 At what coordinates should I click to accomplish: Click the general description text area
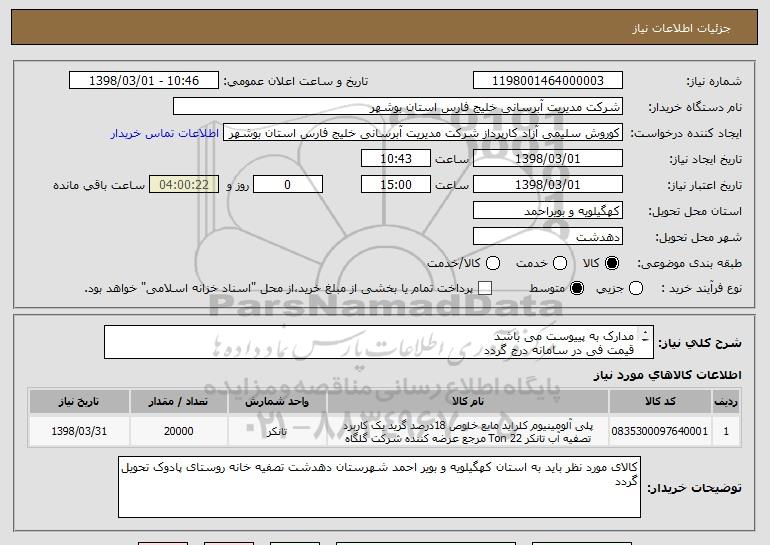point(379,342)
